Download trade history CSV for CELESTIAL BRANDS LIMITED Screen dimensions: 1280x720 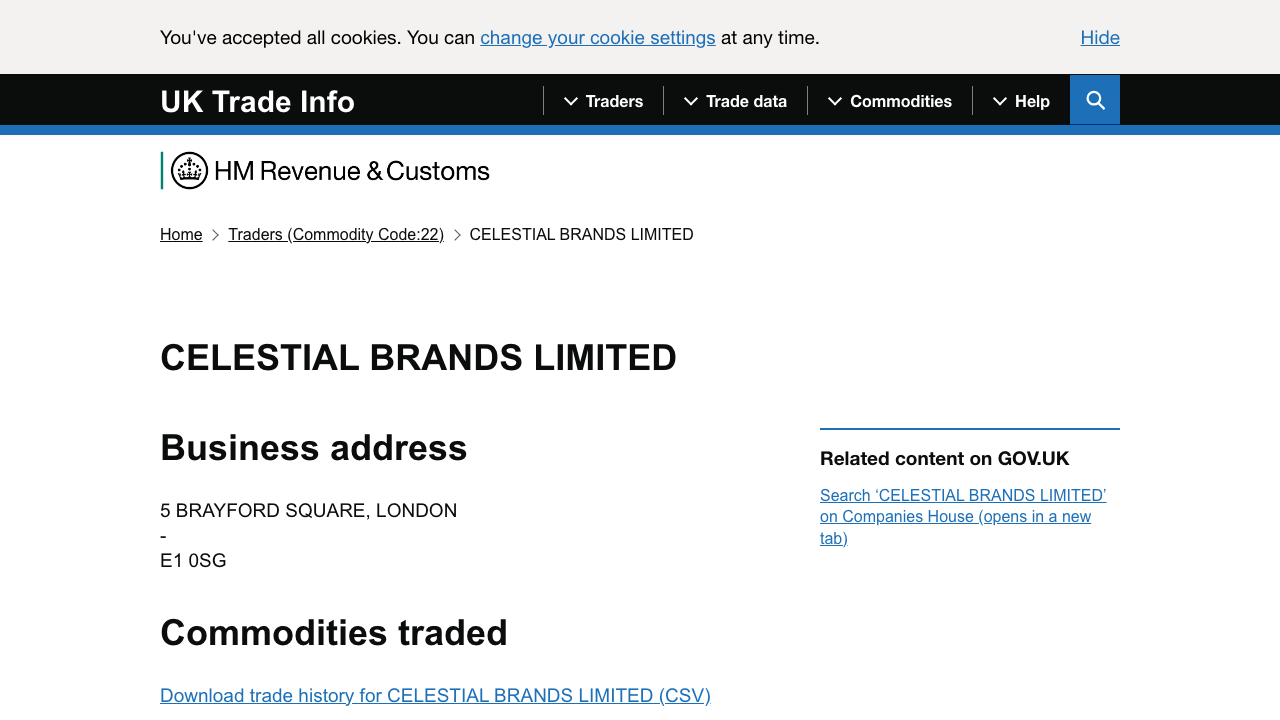(x=435, y=695)
